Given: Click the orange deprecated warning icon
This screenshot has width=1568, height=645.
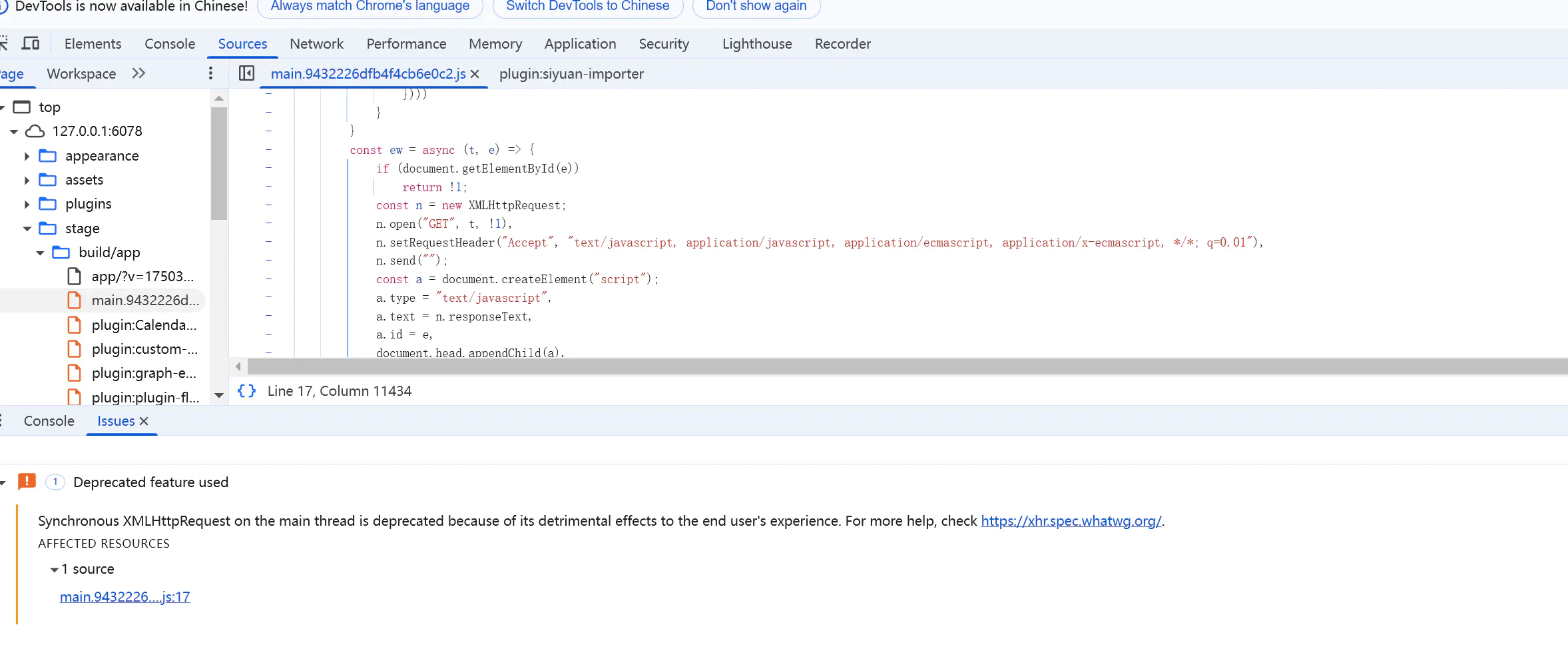Looking at the screenshot, I should point(27,482).
